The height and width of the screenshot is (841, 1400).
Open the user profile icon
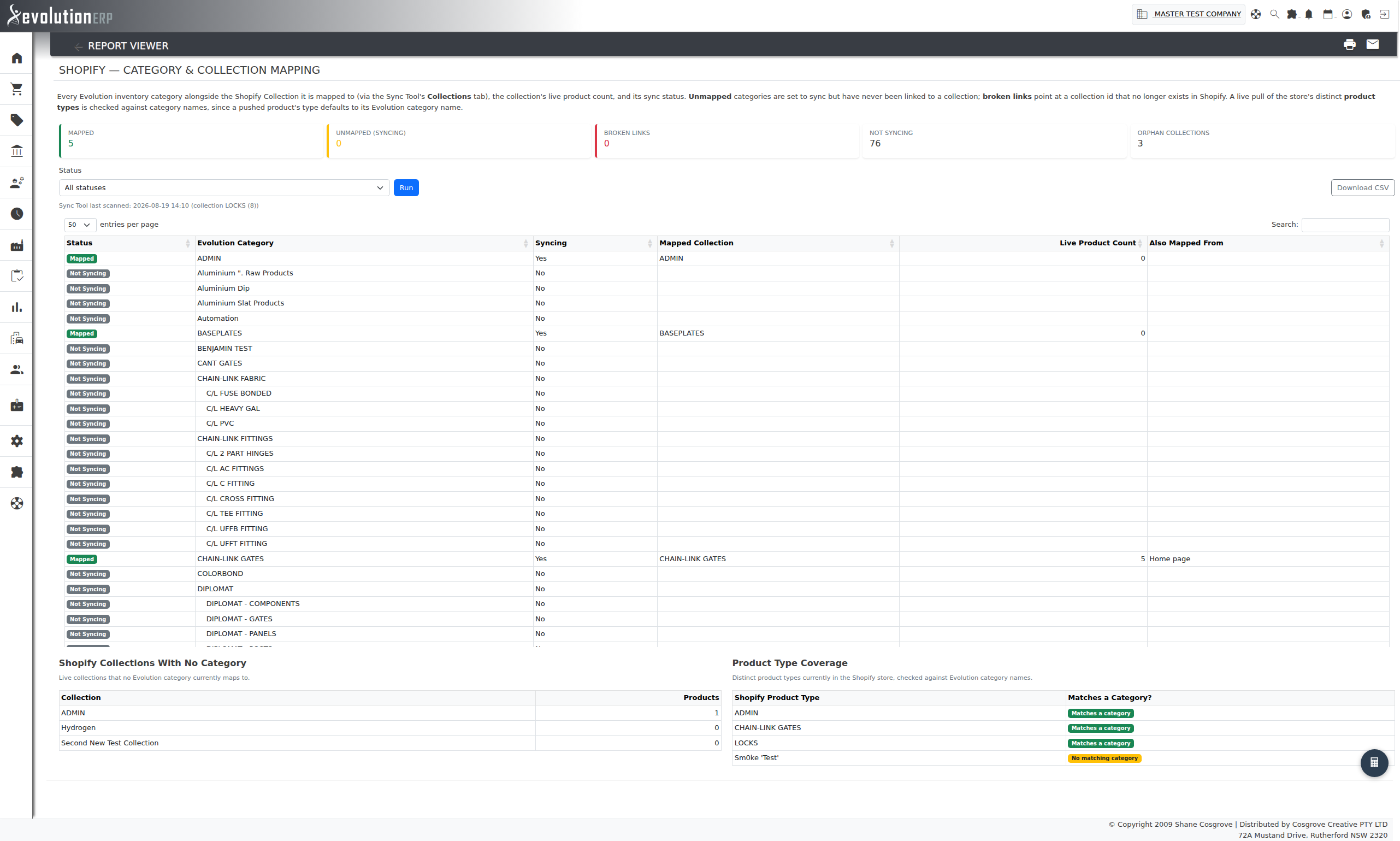pyautogui.click(x=1348, y=14)
